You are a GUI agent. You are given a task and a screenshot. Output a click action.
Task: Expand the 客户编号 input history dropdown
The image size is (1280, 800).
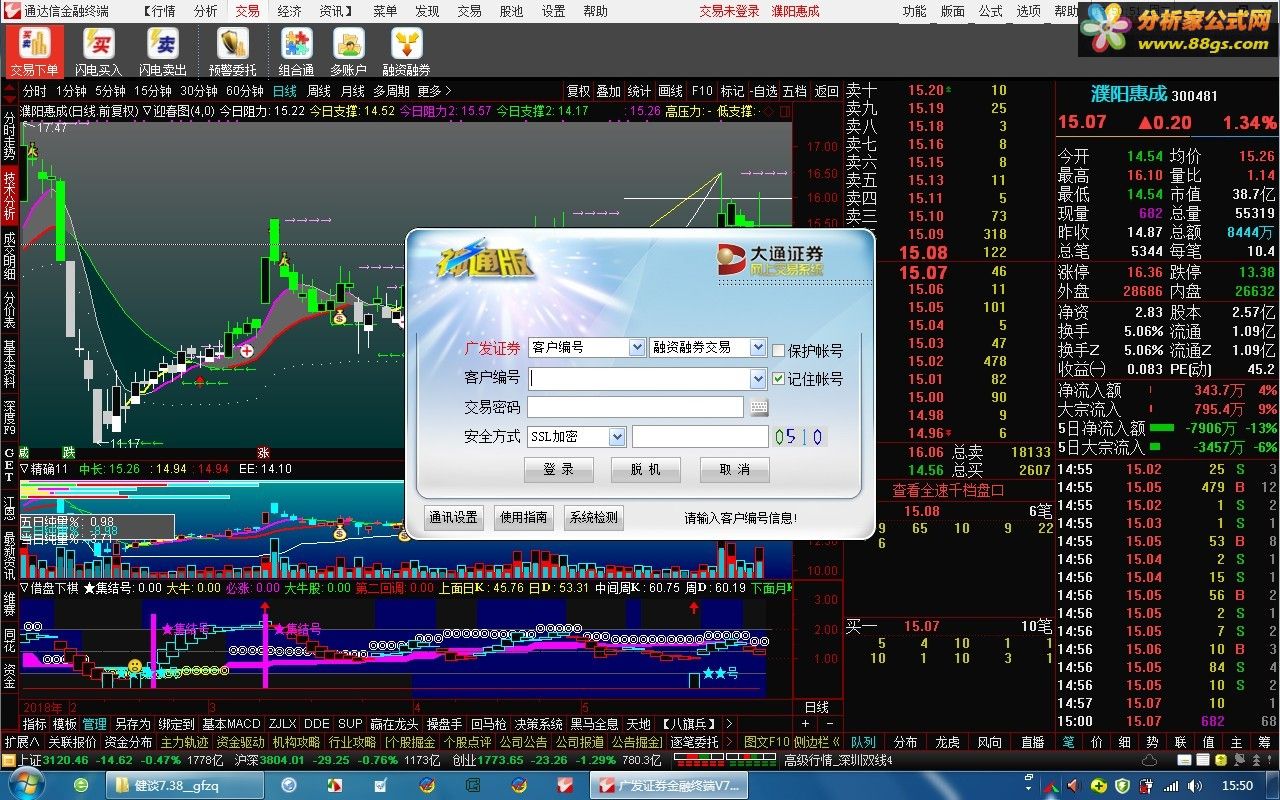tap(757, 379)
